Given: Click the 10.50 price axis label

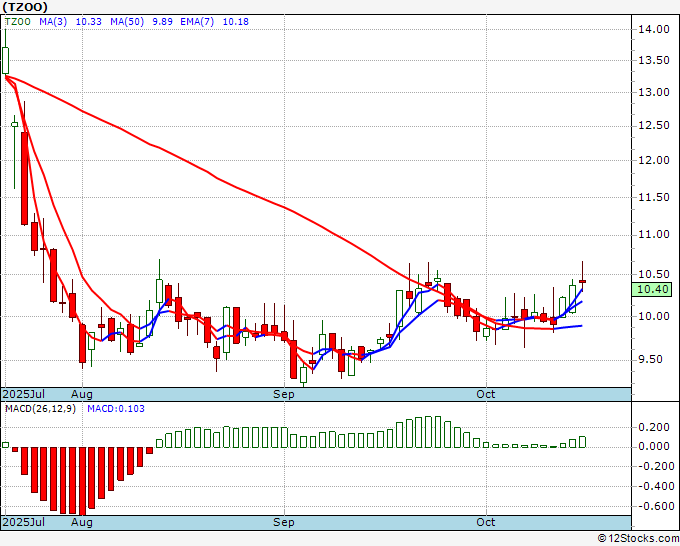Looking at the screenshot, I should tap(654, 275).
